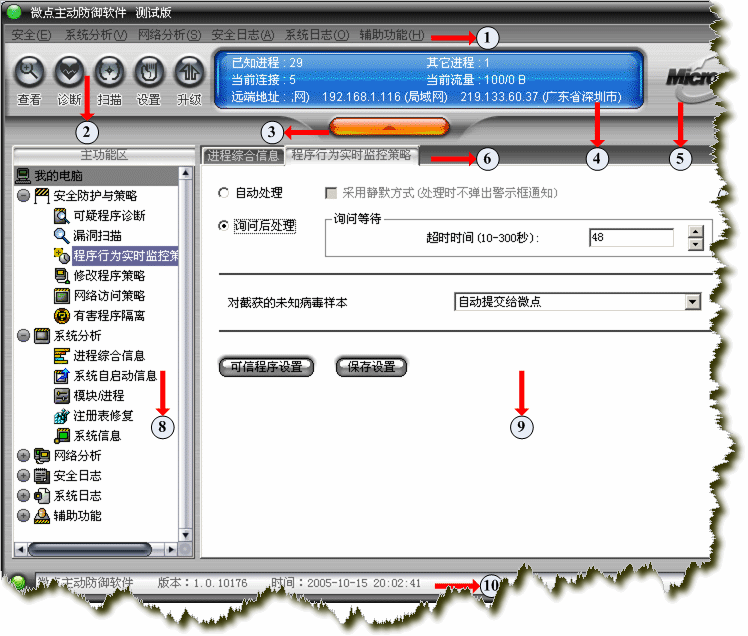Viewport: 748px width, 636px height.
Task: Open 注册表修复 in the sidebar tree
Action: pyautogui.click(x=103, y=415)
